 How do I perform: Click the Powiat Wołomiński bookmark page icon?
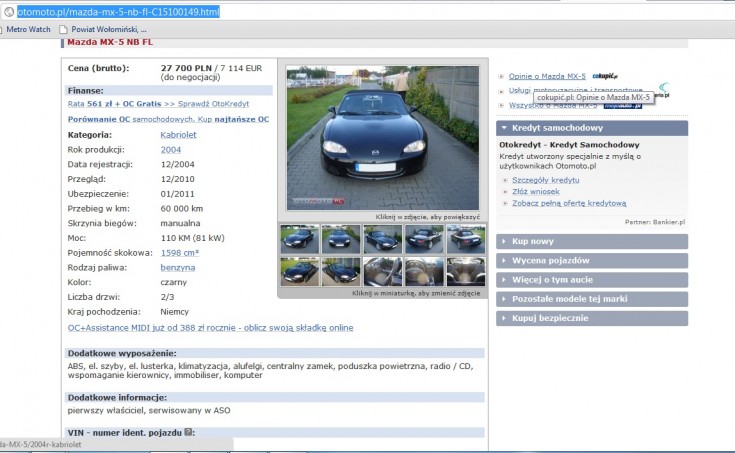[63, 30]
